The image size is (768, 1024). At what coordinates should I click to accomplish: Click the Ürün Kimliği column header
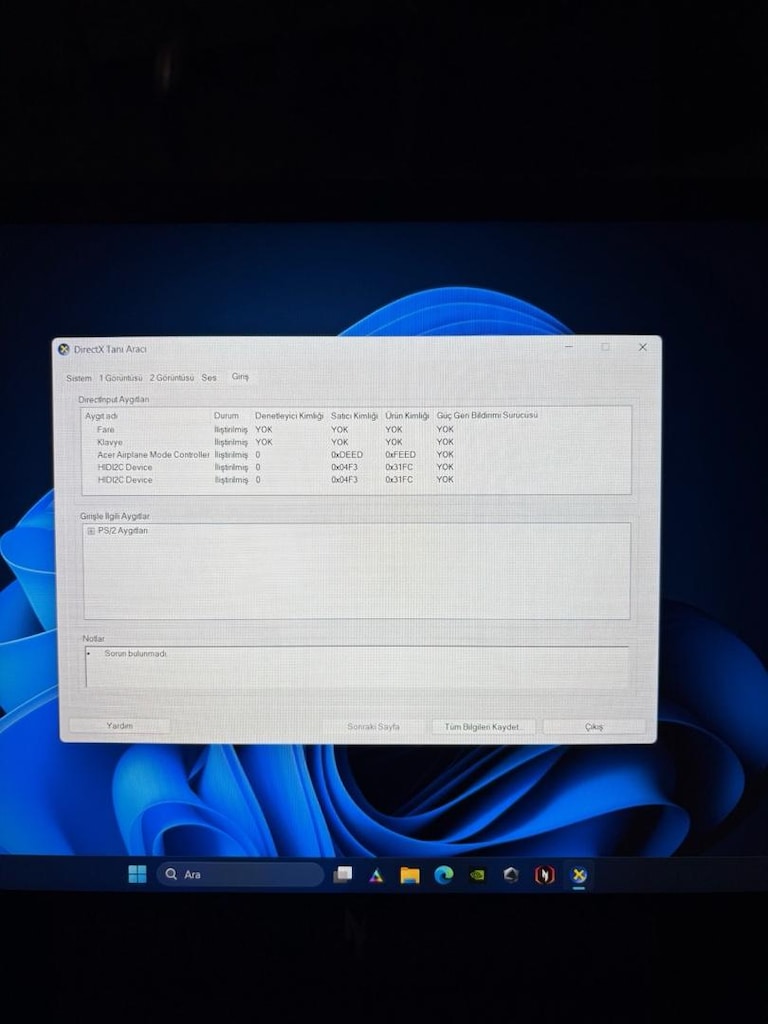click(x=407, y=415)
